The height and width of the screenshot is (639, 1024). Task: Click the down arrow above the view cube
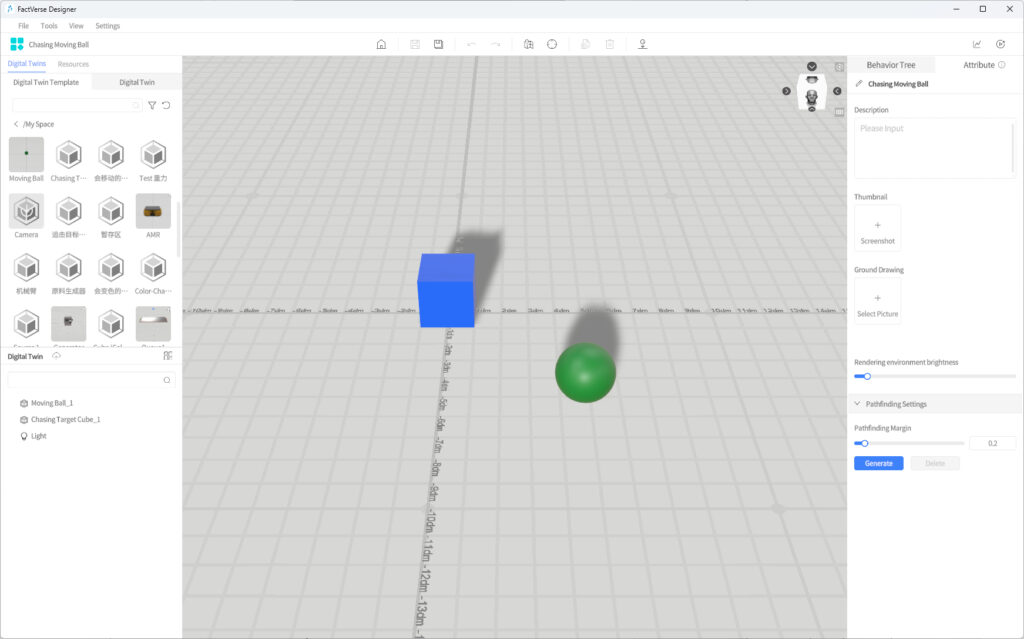pos(812,66)
